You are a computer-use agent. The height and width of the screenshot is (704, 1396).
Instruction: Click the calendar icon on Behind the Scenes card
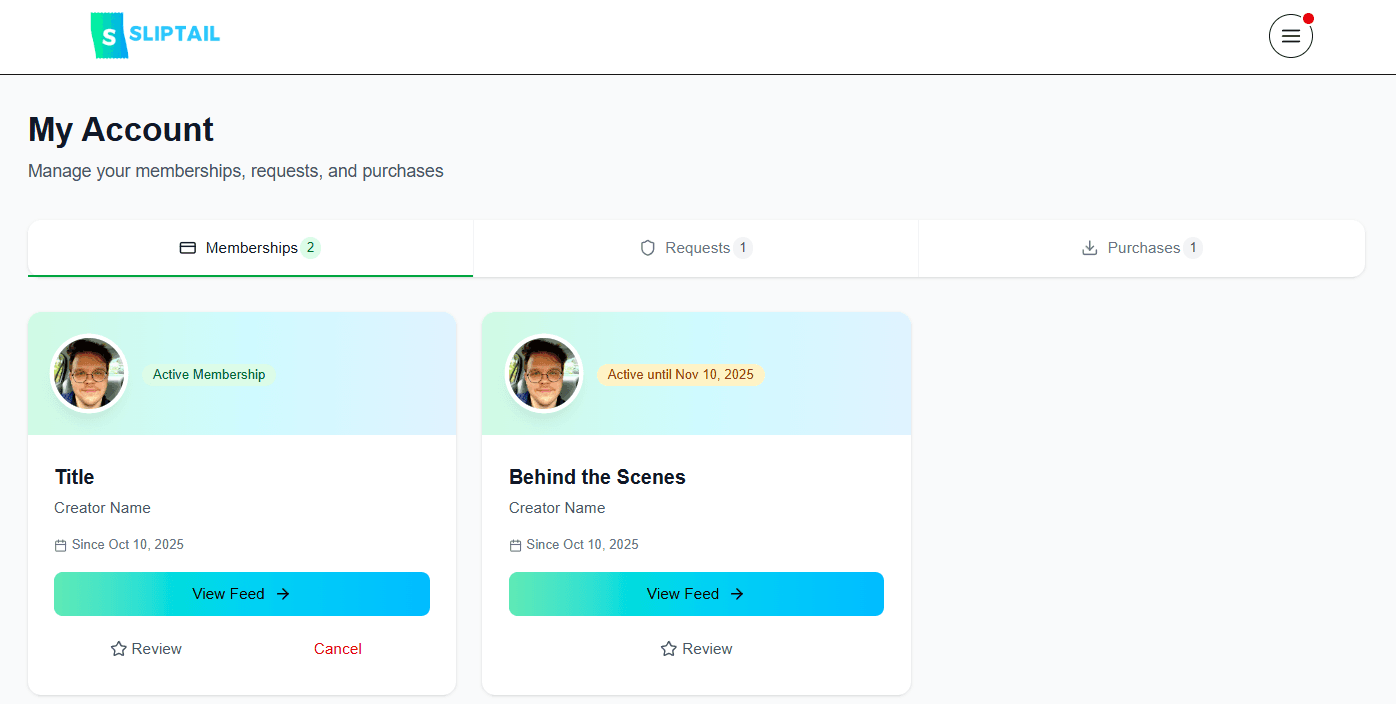(x=516, y=544)
